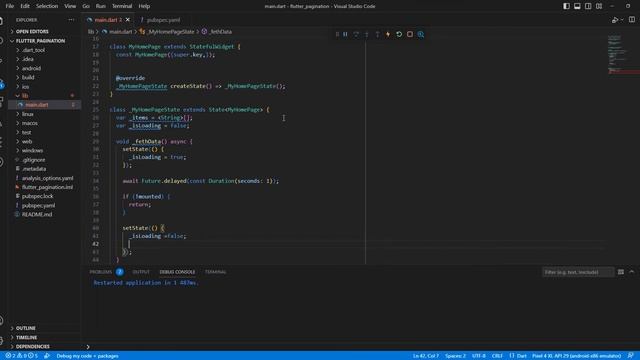Viewport: 640px width, 360px height.
Task: Expand the Open Editors section
Action: click(44, 31)
